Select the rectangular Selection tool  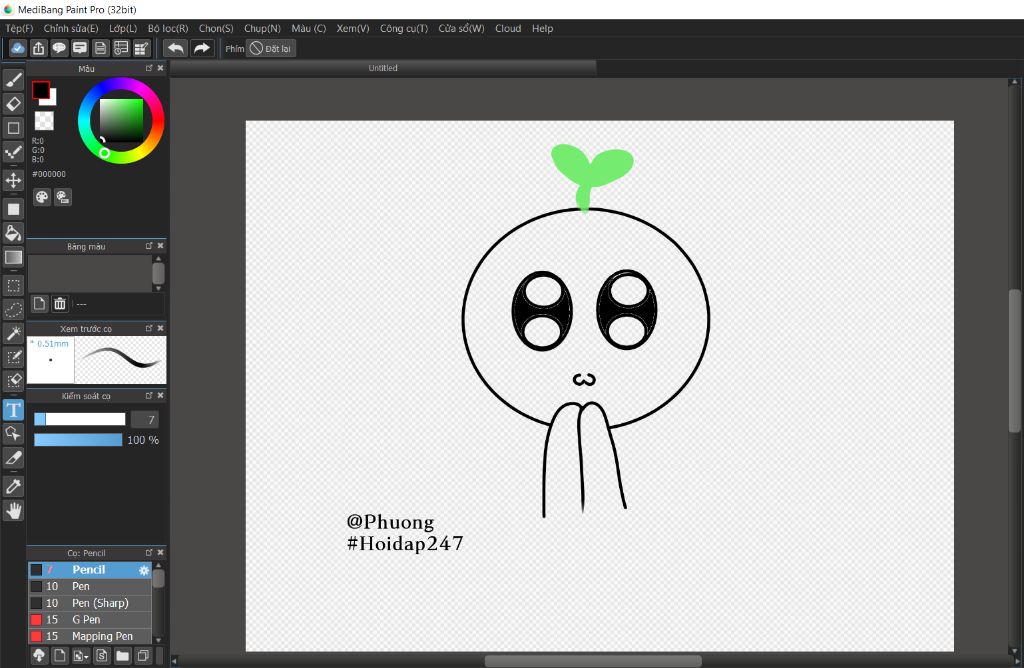pos(13,285)
